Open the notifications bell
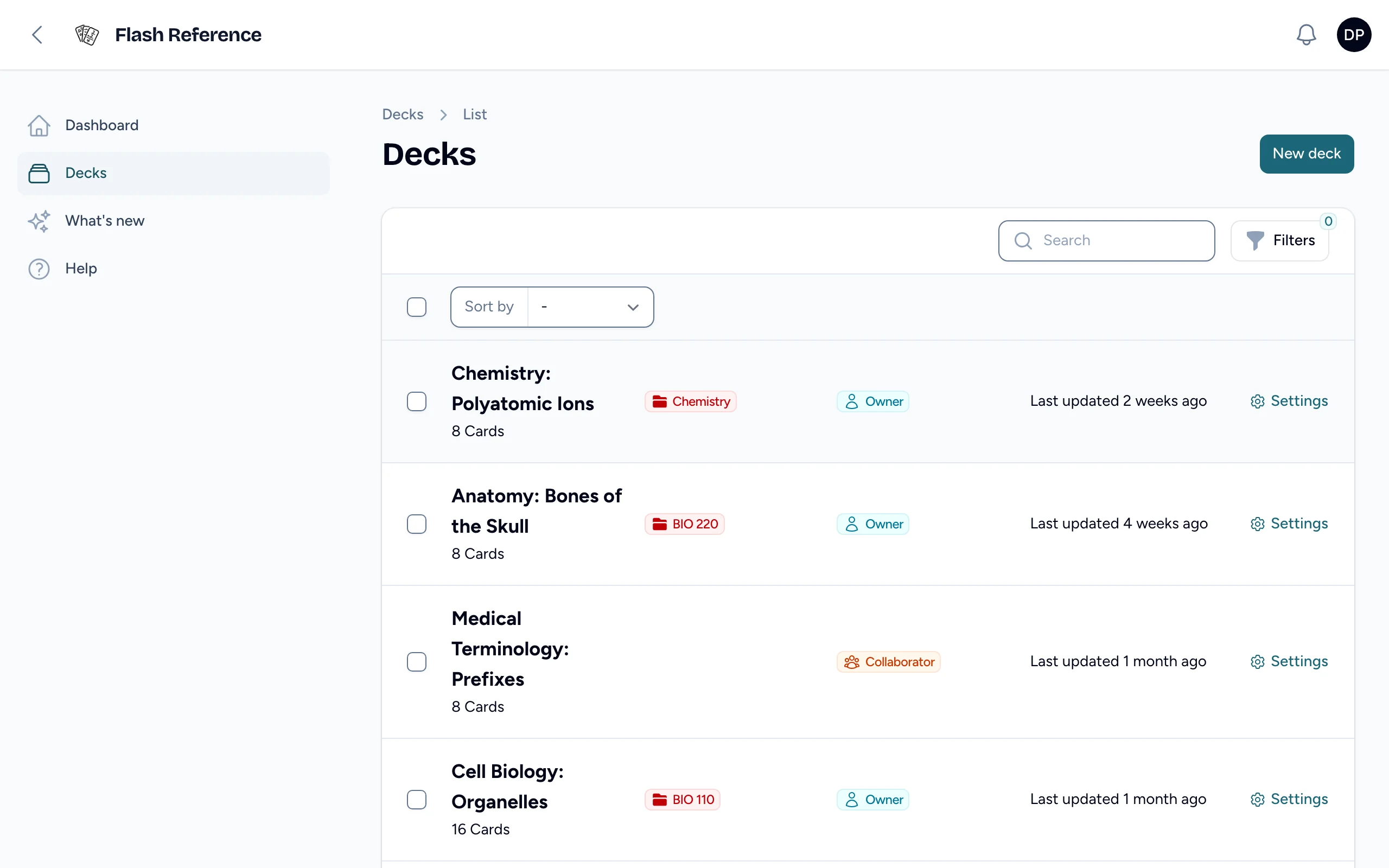The width and height of the screenshot is (1389, 868). (x=1306, y=34)
